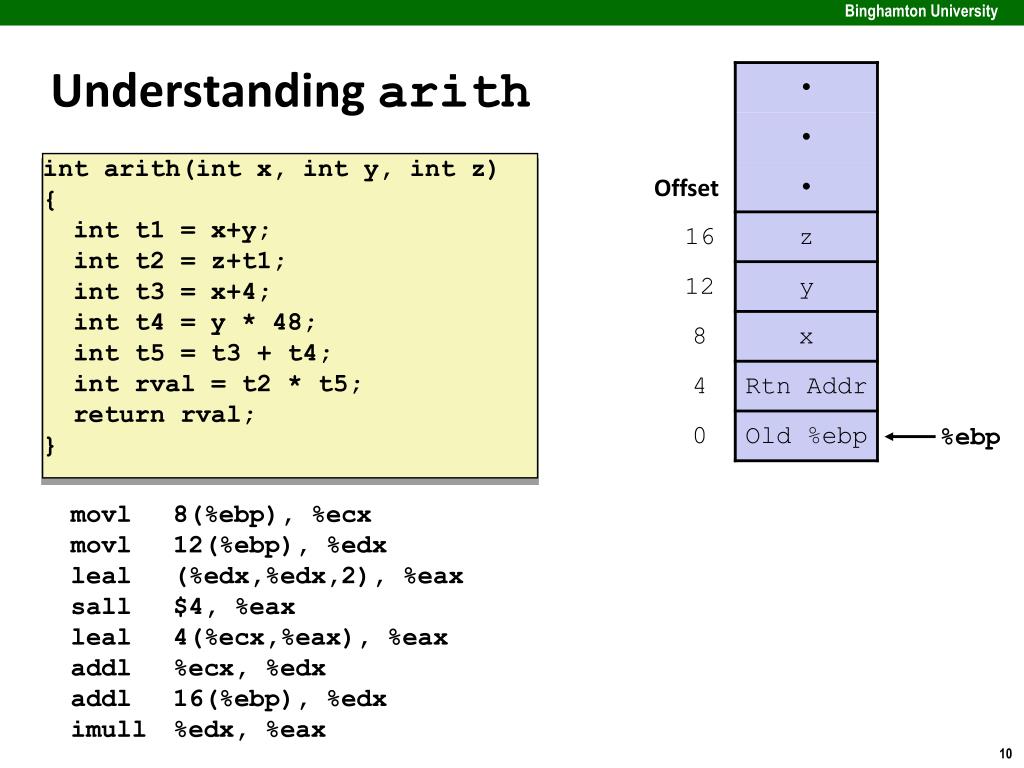
Task: Click the 'sall $4, %eax' instruction
Action: click(x=183, y=607)
